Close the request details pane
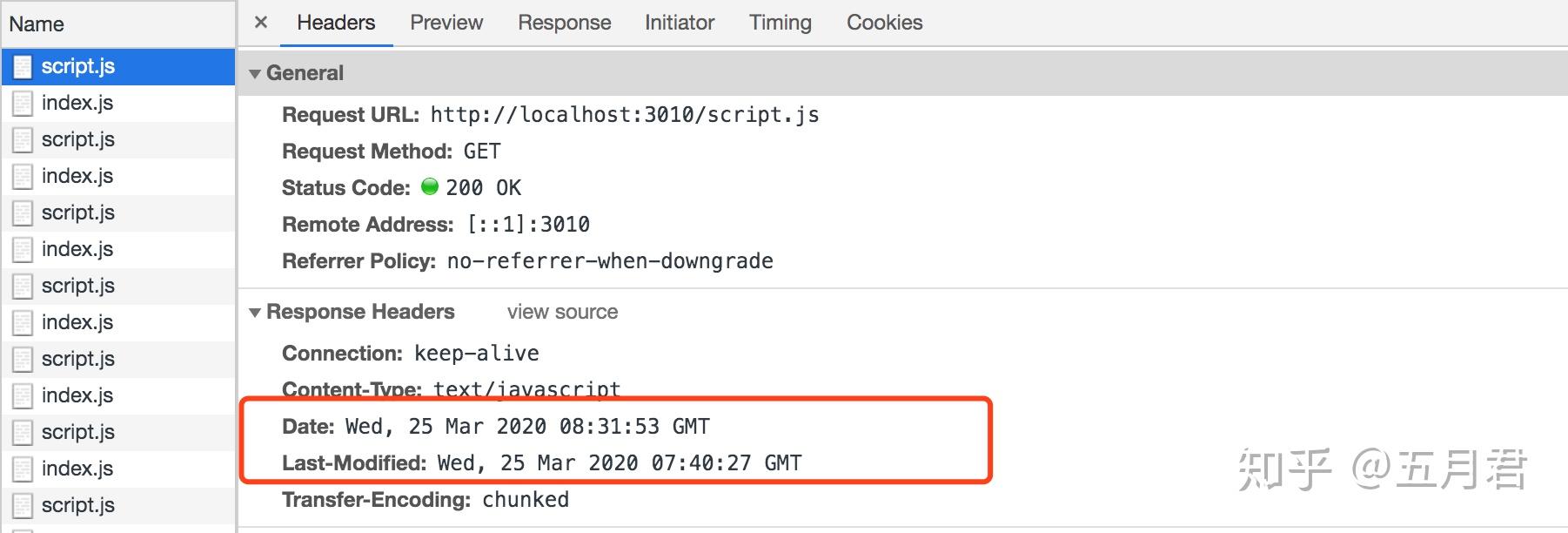This screenshot has height=533, width=1568. (x=260, y=23)
